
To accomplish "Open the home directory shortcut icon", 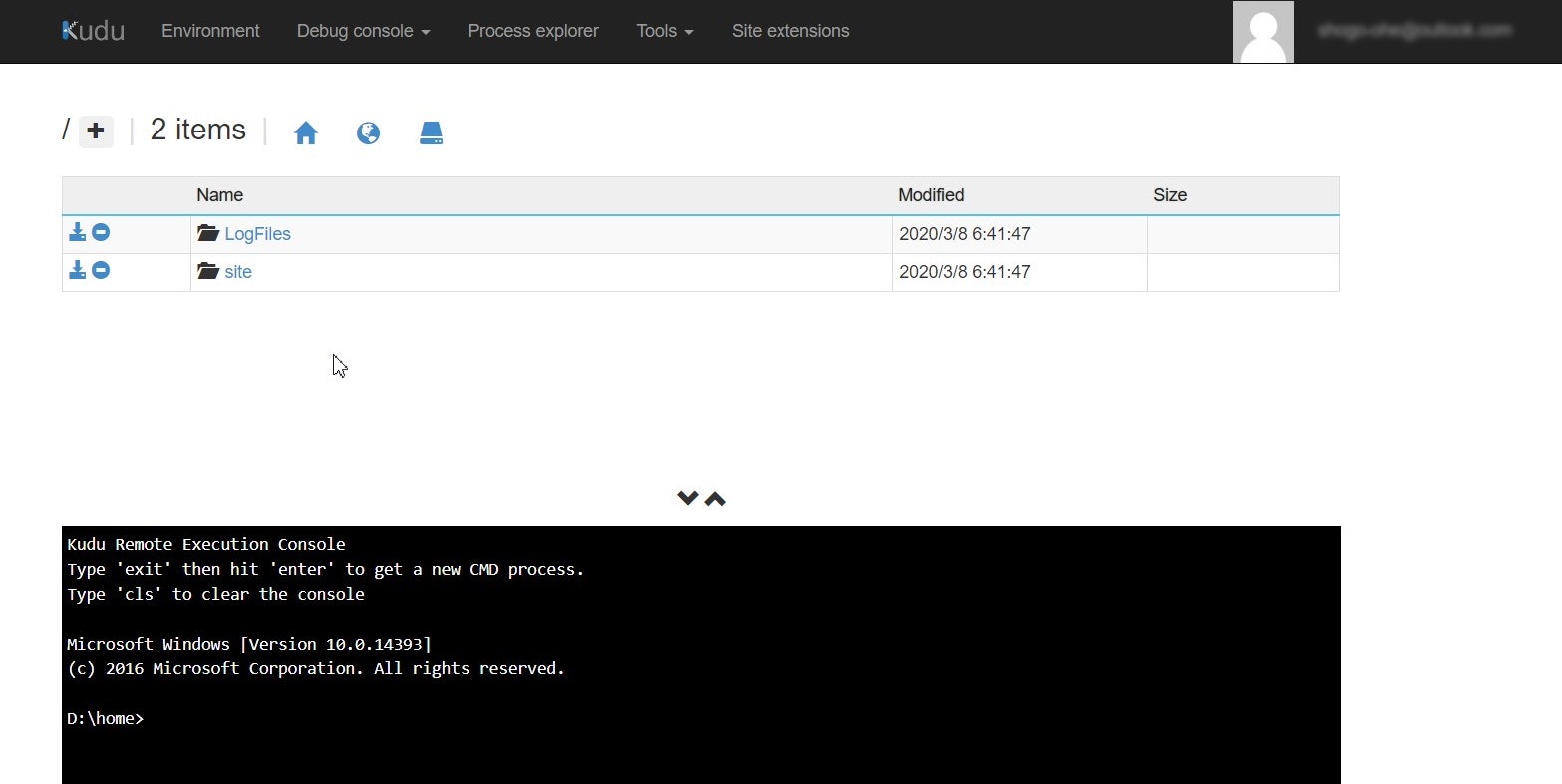I will click(x=306, y=131).
